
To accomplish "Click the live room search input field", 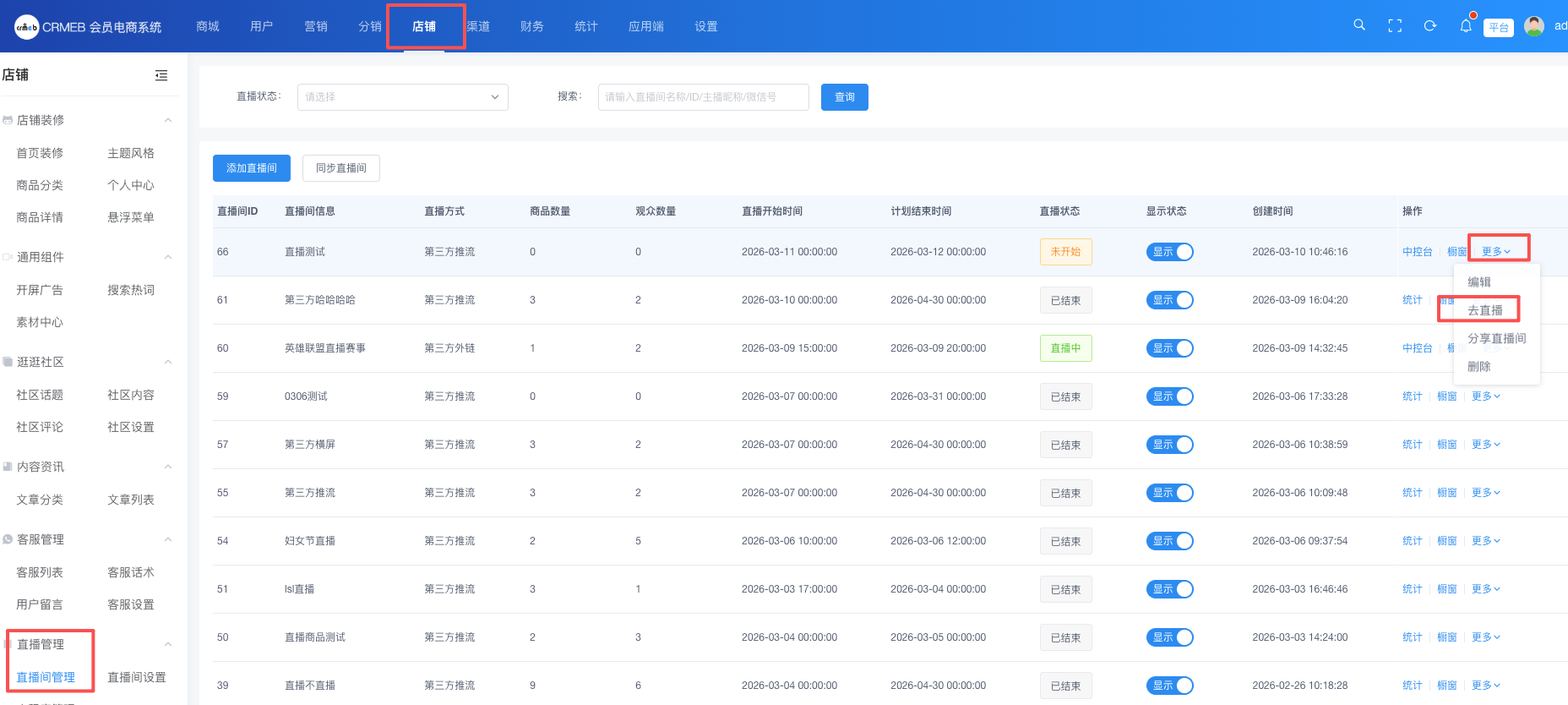I will pyautogui.click(x=703, y=97).
